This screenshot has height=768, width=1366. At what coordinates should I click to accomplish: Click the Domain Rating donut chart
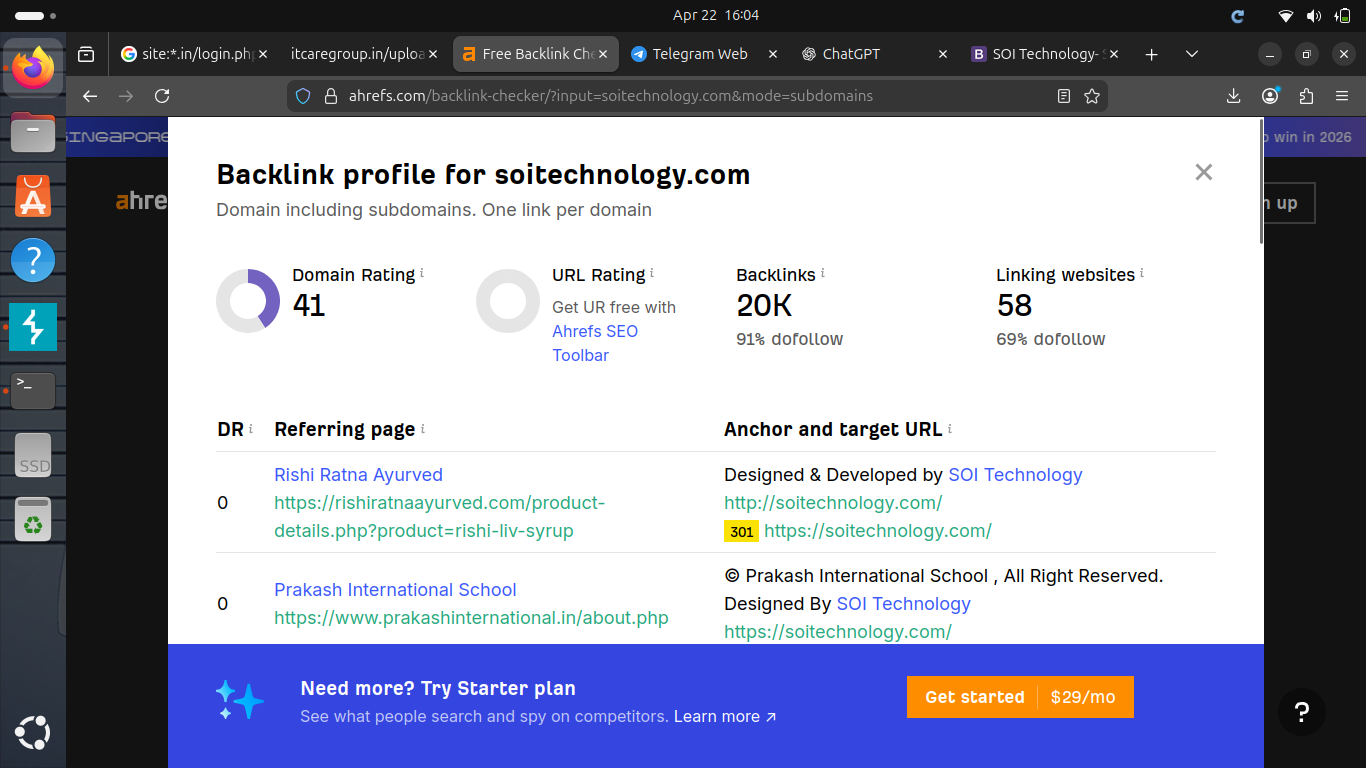(248, 300)
